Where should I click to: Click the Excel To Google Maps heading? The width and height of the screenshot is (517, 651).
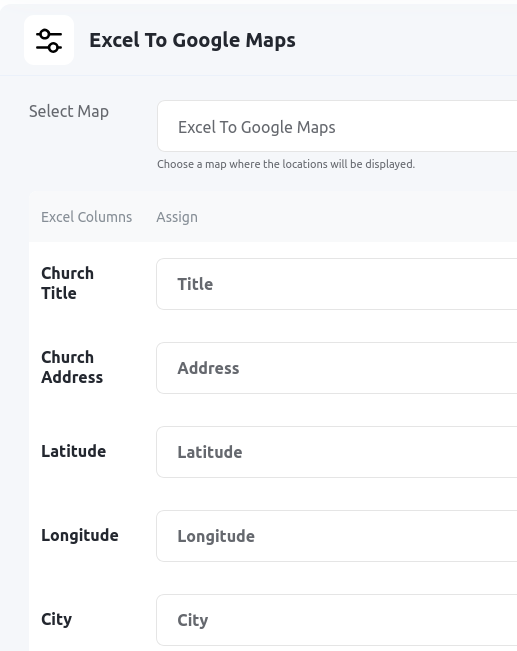[x=192, y=40]
